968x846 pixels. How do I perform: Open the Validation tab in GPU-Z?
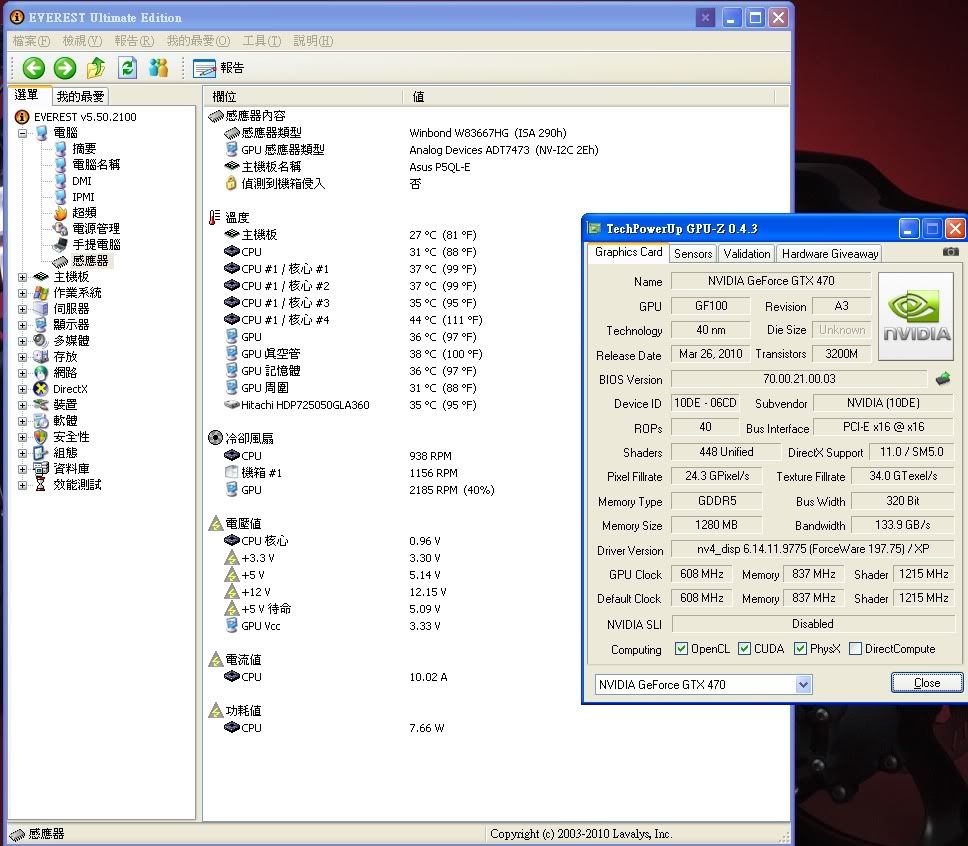747,254
